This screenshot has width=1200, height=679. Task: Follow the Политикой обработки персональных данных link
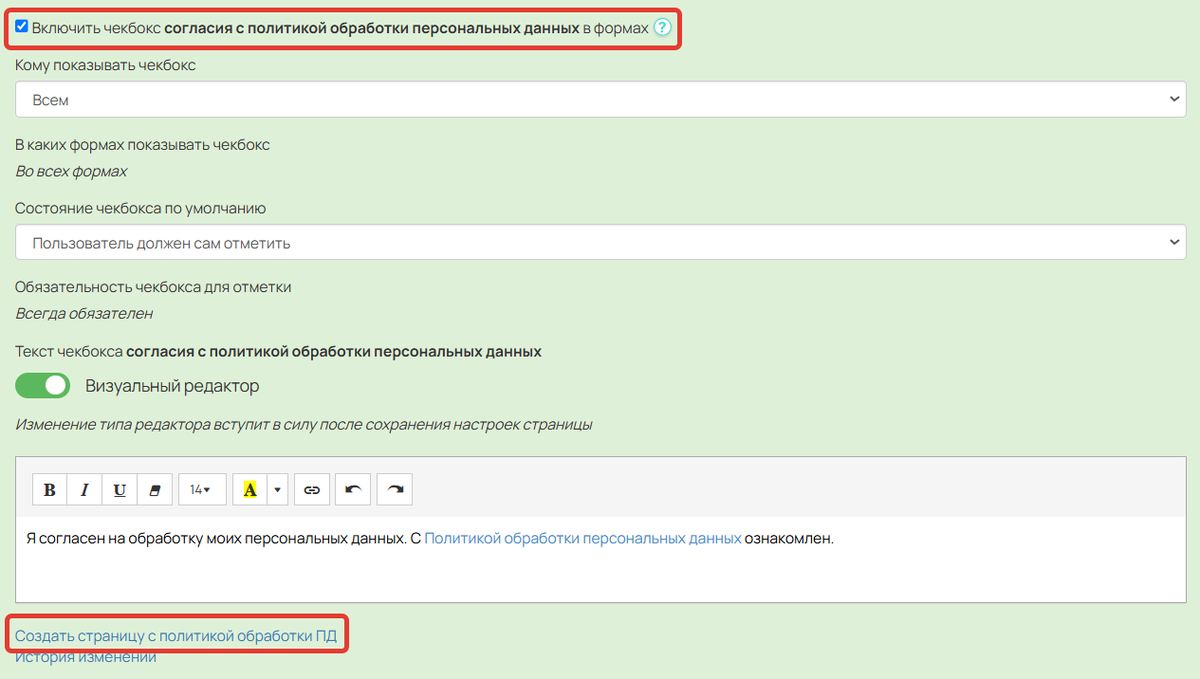click(x=583, y=538)
